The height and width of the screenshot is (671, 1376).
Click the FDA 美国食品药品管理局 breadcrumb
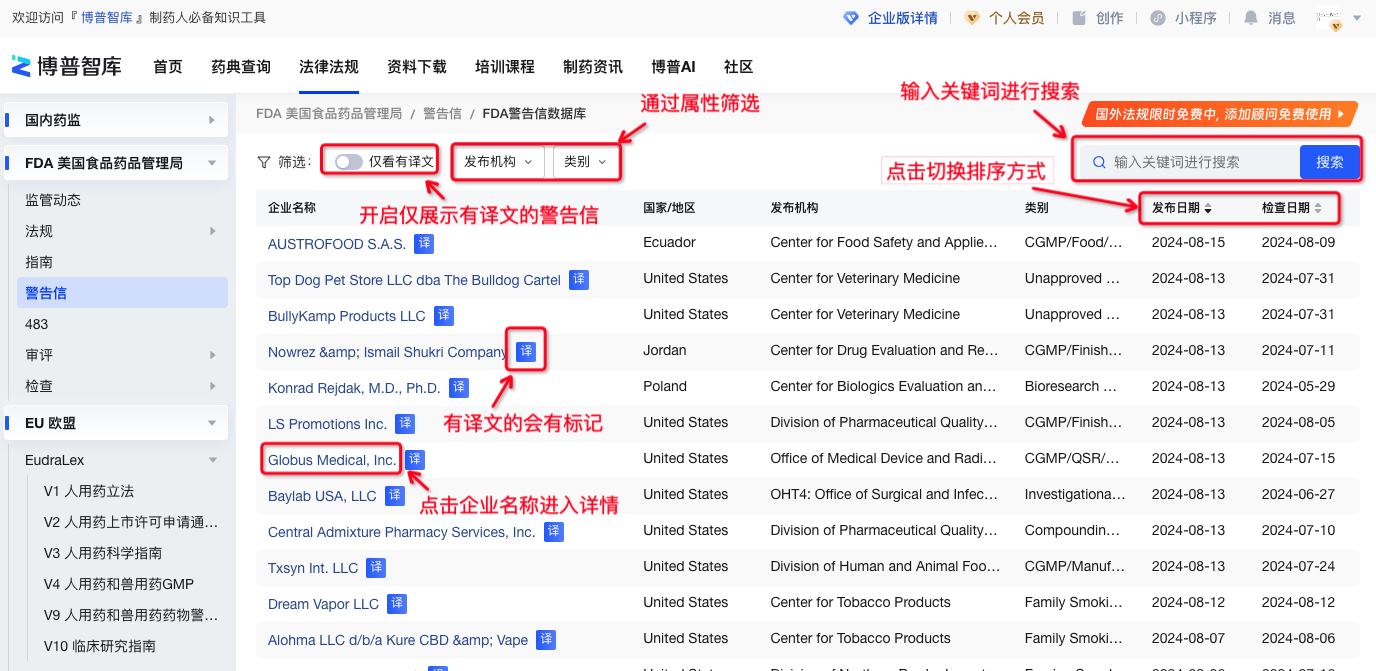(329, 114)
